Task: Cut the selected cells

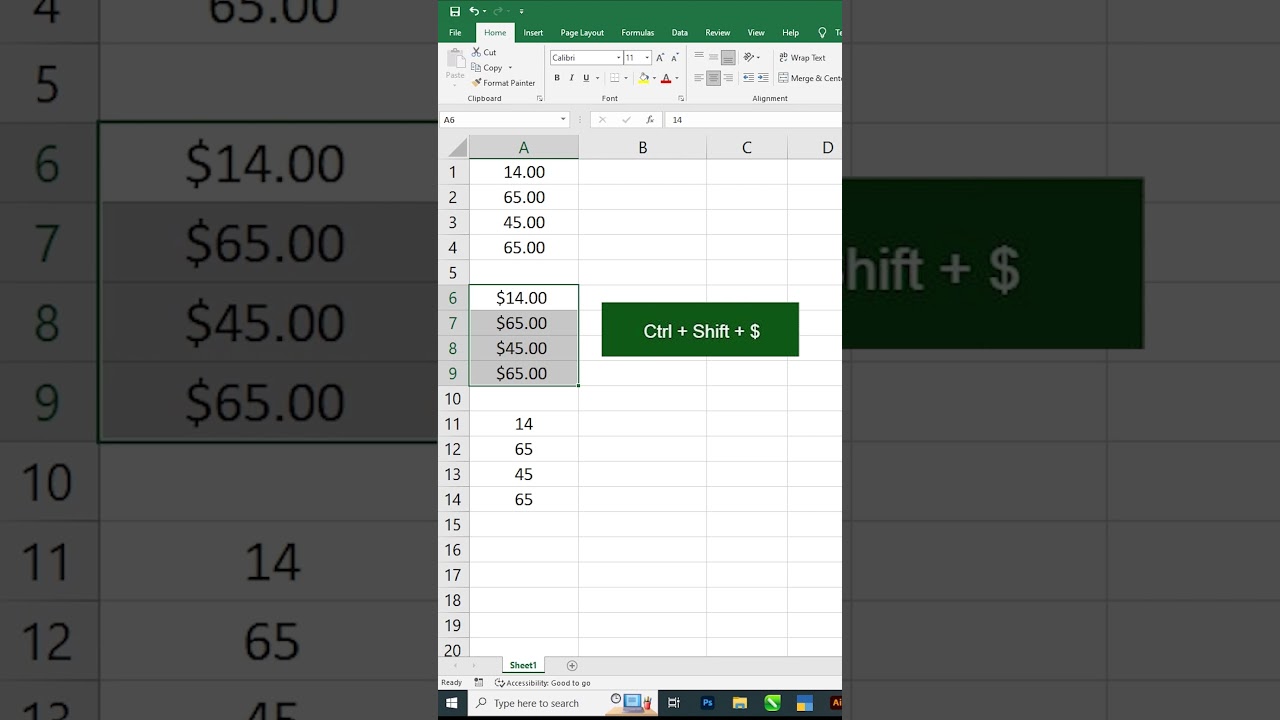Action: click(x=484, y=52)
